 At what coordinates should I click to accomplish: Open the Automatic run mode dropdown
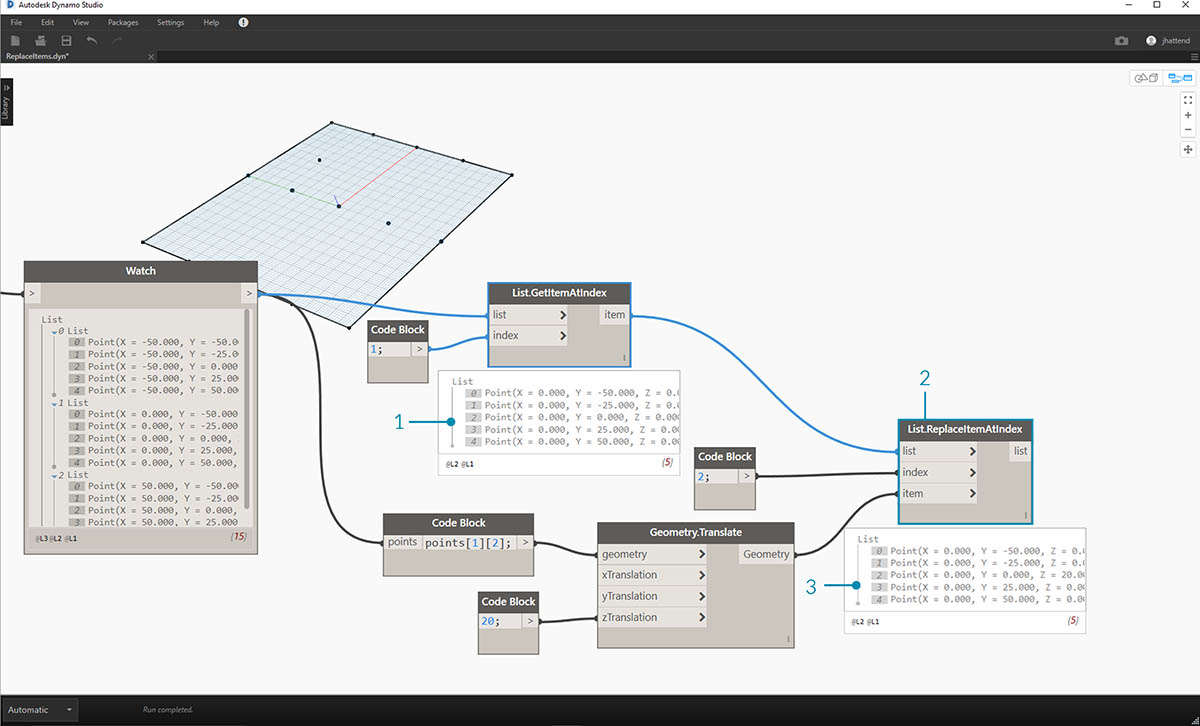tap(69, 710)
